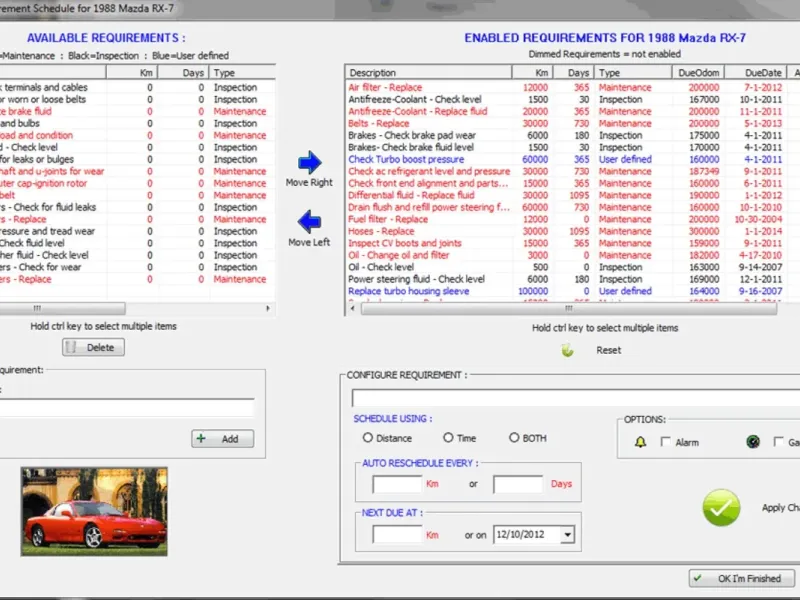Click the new requirement name input field
The width and height of the screenshot is (800, 600).
pyautogui.click(x=127, y=408)
